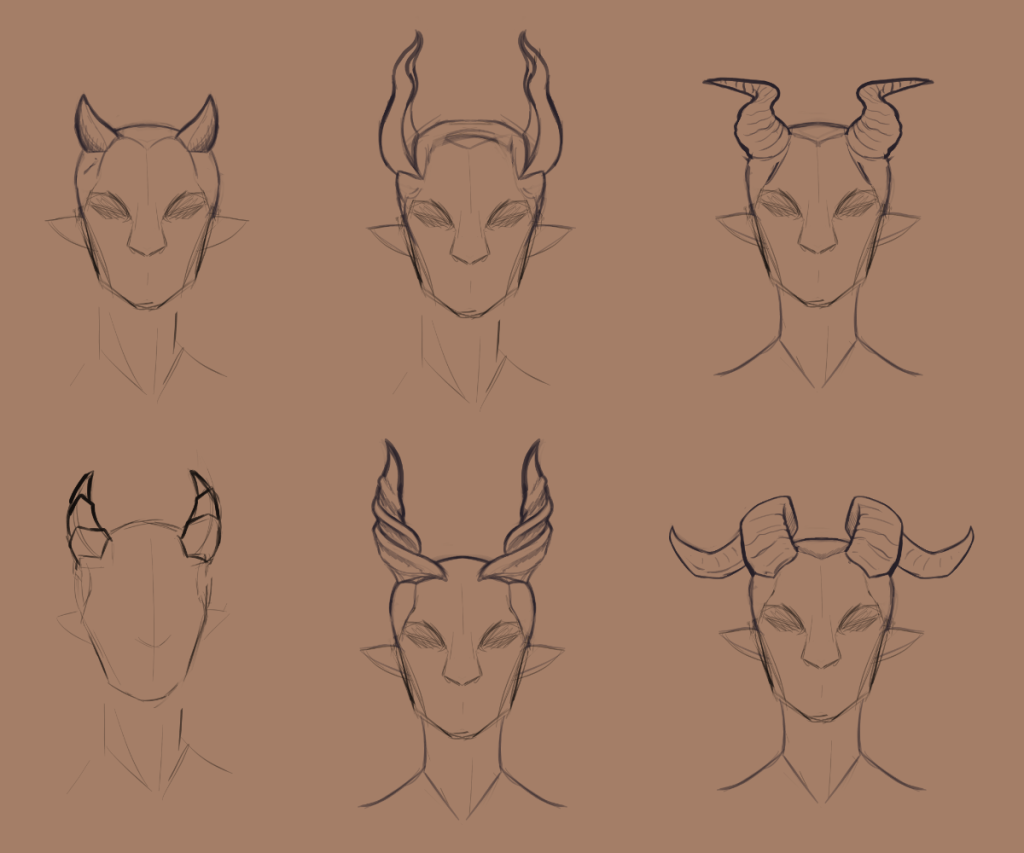The image size is (1024, 853).
Task: Click the tall wavy right horn, top-middle head
Action: [541, 105]
